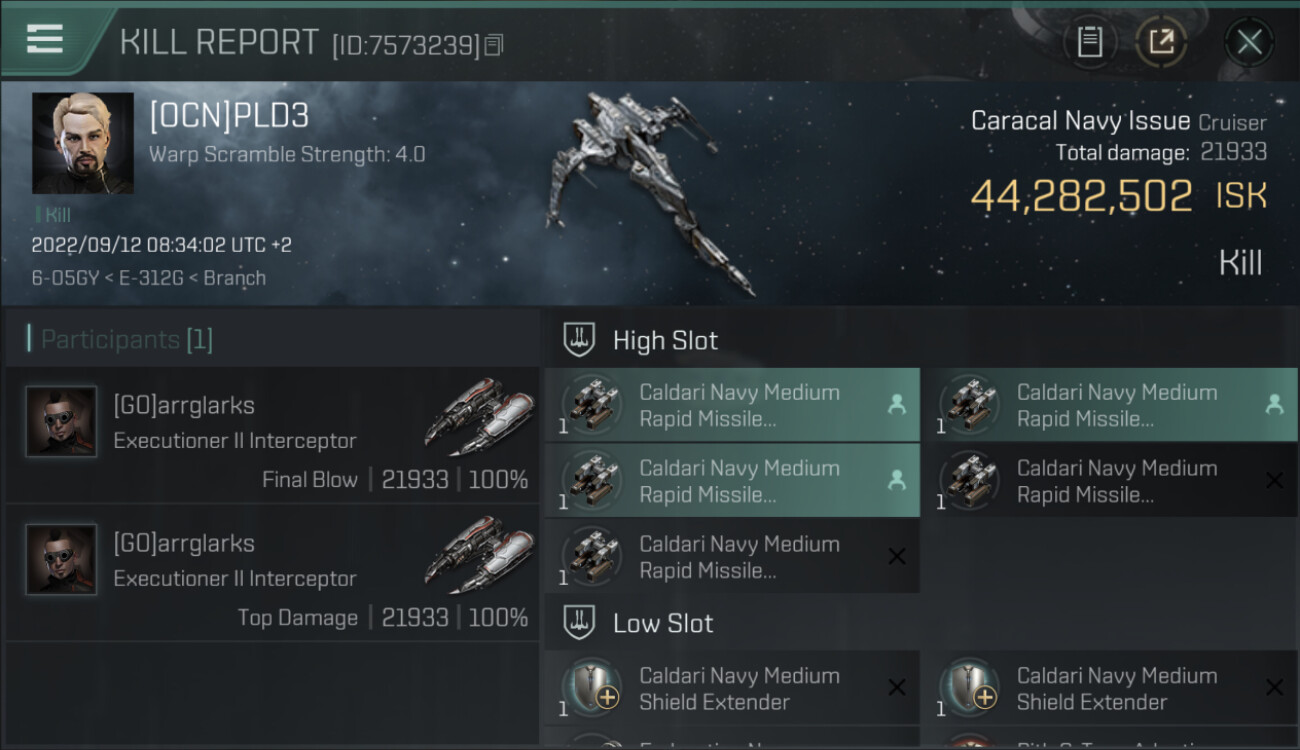Click the clipboard report icon
This screenshot has width=1300, height=750.
point(1089,42)
